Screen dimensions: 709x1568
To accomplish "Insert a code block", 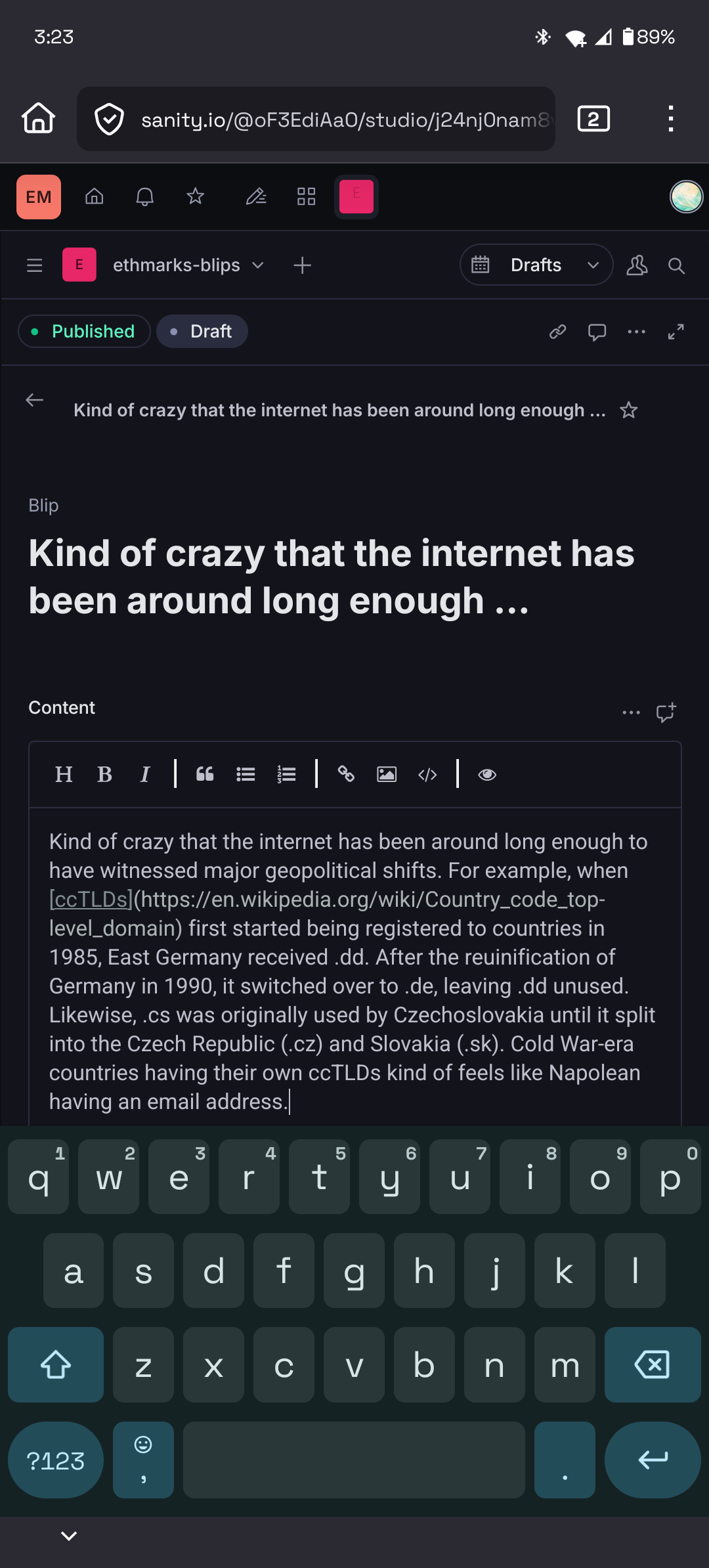I will (427, 775).
